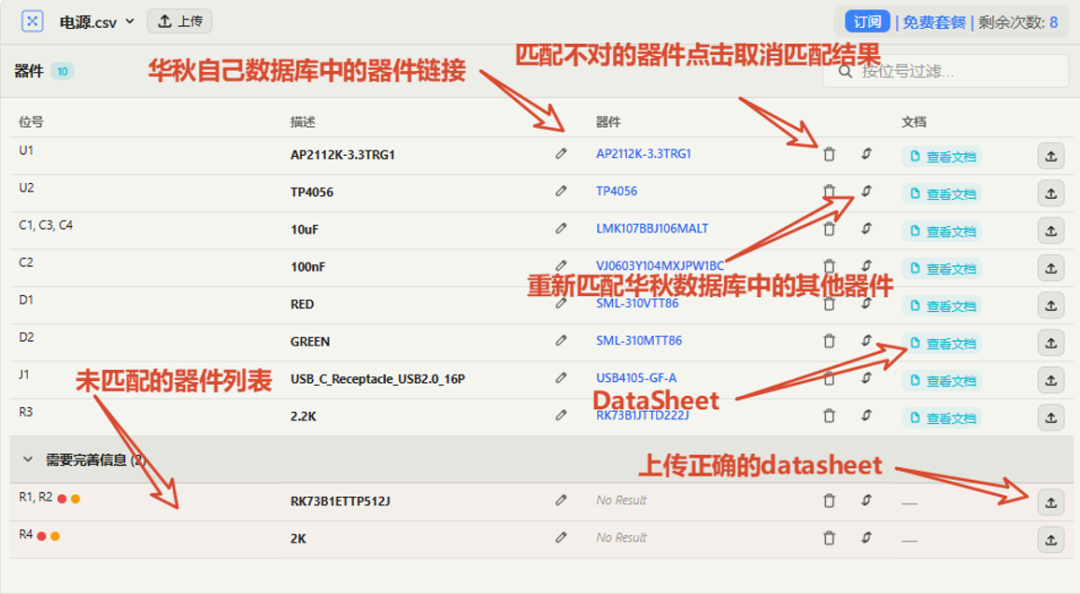Upload datasheet for the R3 row
The width and height of the screenshot is (1080, 594).
(1051, 417)
